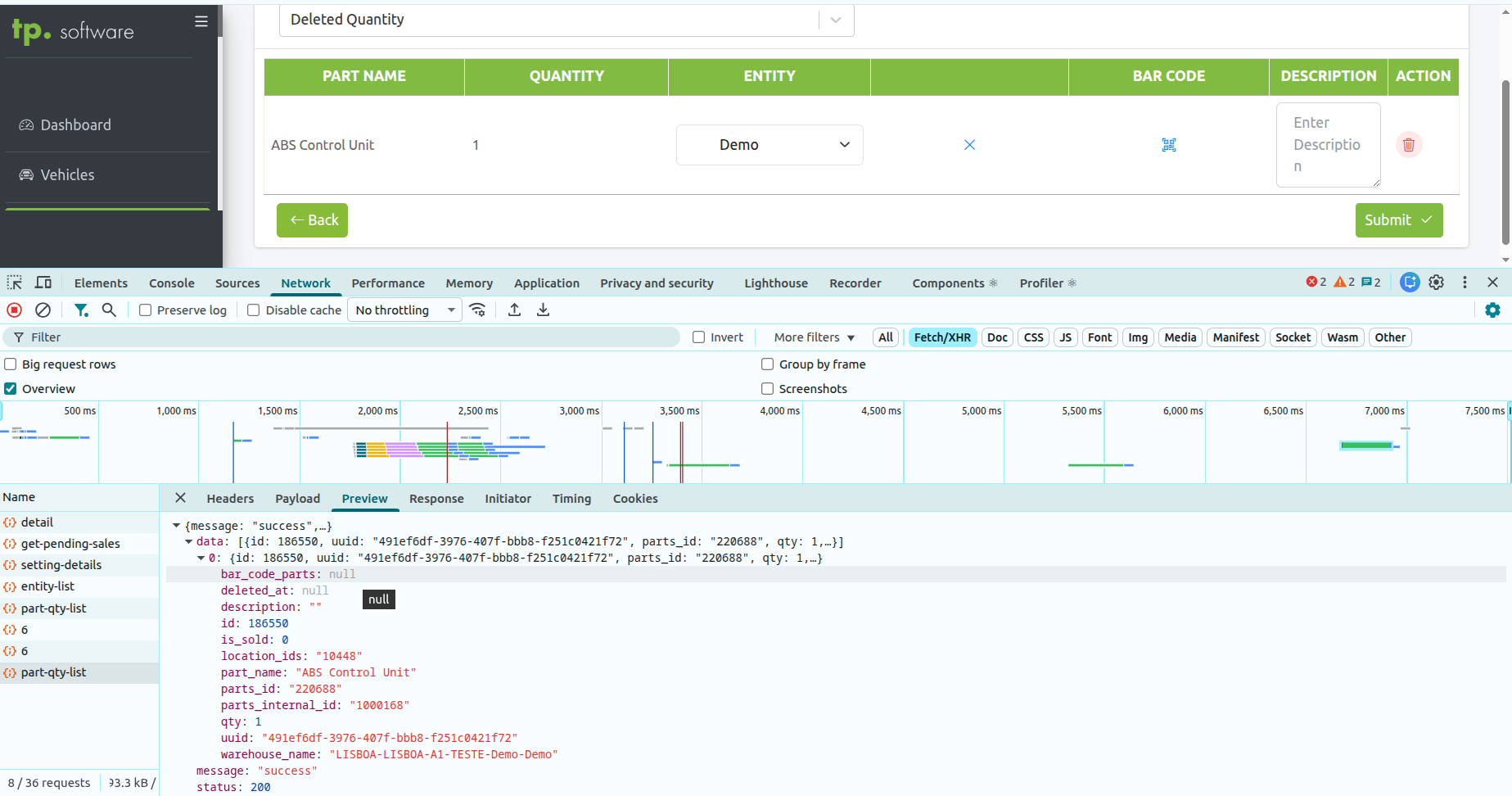Clear the network log
1512x796 pixels.
(x=43, y=310)
